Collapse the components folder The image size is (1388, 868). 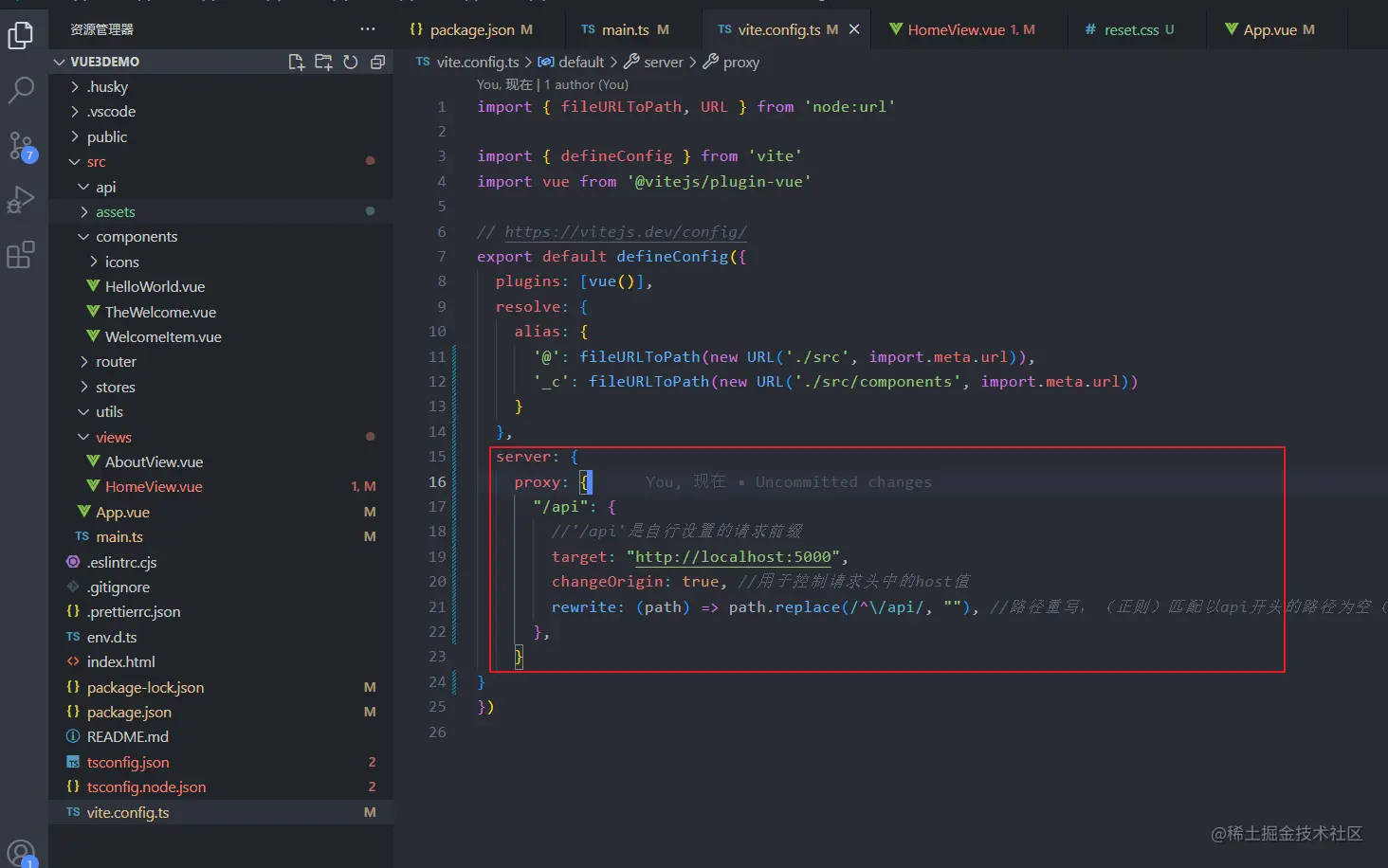(x=84, y=237)
